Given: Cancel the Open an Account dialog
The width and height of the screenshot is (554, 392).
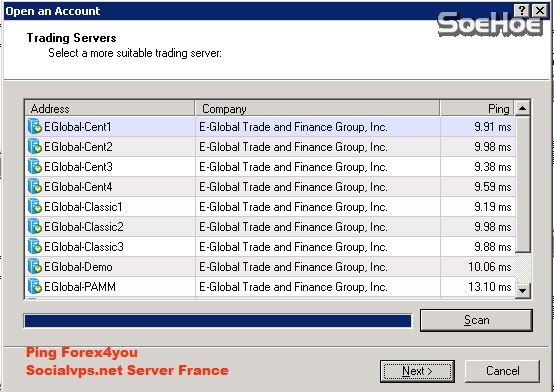Looking at the screenshot, I should (502, 371).
